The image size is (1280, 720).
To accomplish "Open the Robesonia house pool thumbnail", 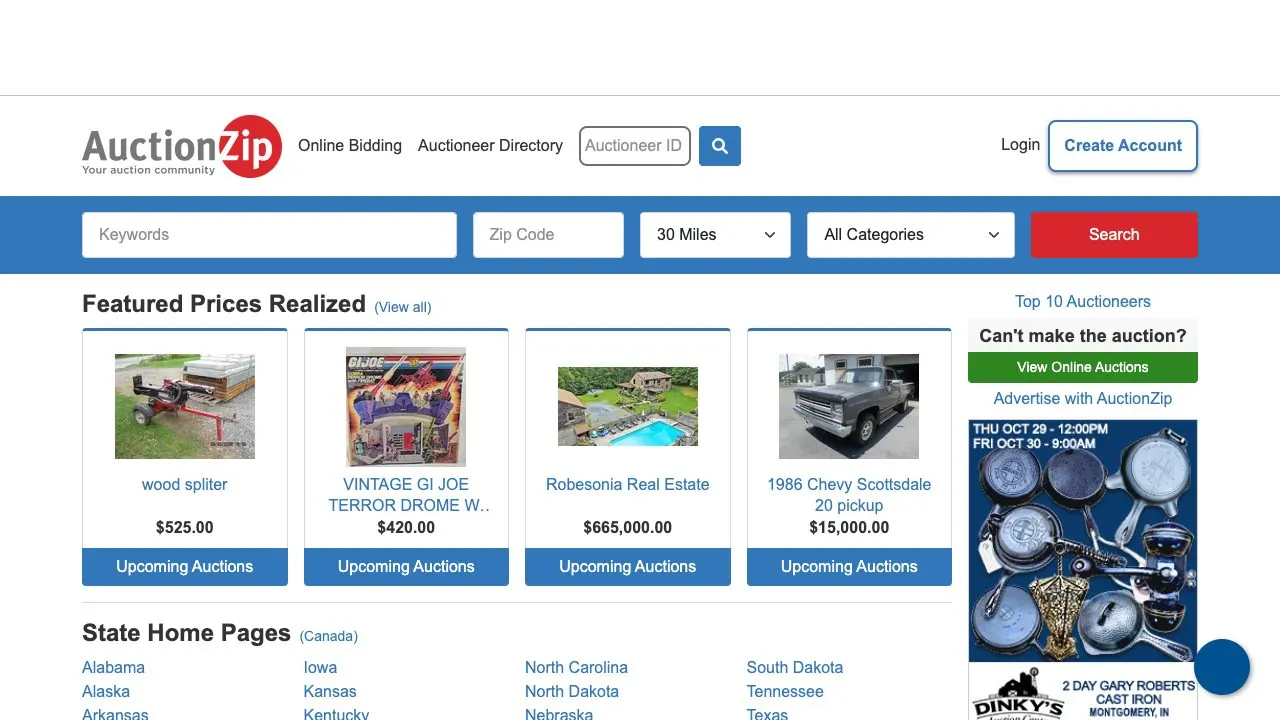I will [628, 406].
